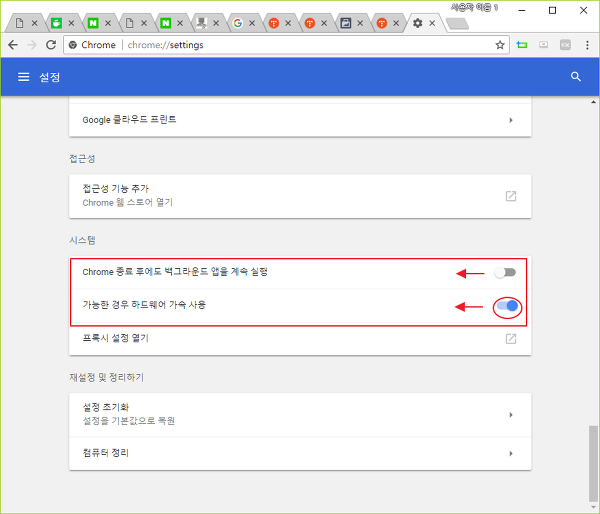This screenshot has width=600, height=514.
Task: View site info icon beside Chrome label
Action: [72, 45]
